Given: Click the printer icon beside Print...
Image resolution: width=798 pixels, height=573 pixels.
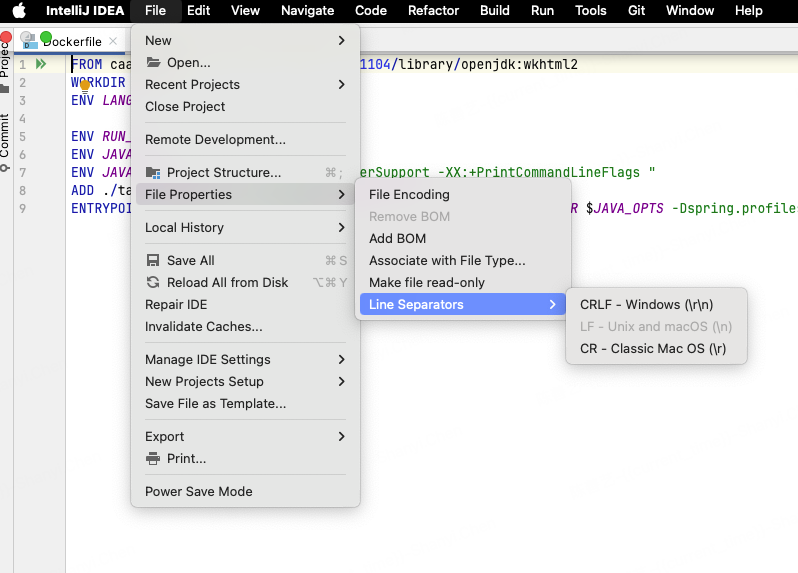Looking at the screenshot, I should pyautogui.click(x=153, y=459).
